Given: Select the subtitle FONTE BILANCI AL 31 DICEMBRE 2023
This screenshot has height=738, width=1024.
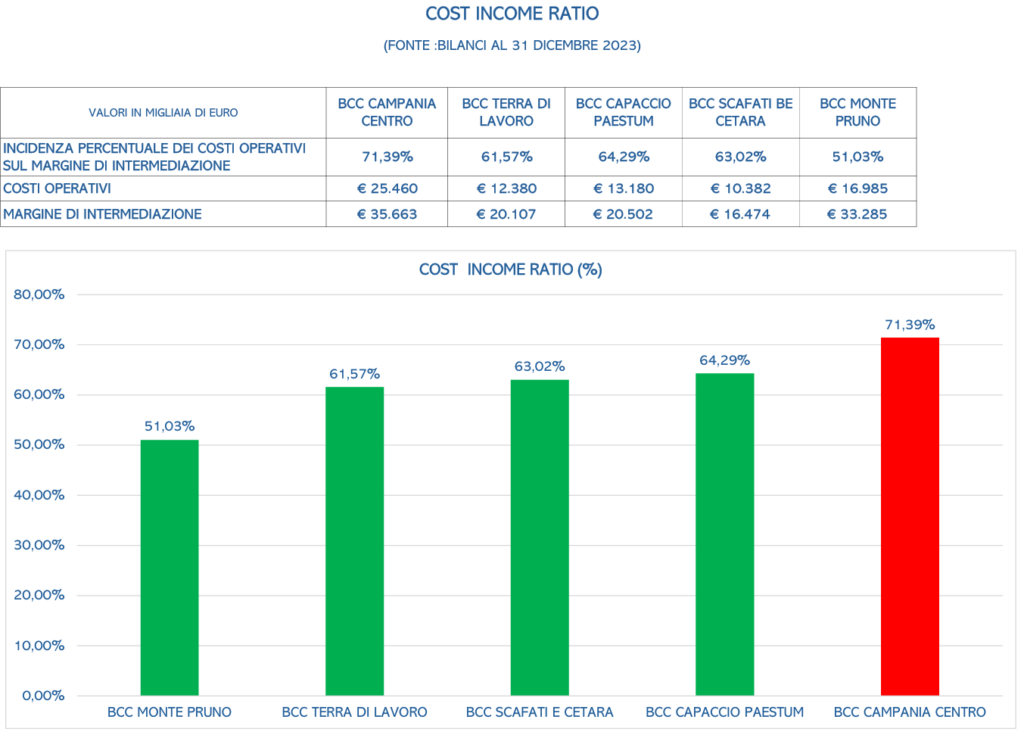Looking at the screenshot, I should point(512,46).
